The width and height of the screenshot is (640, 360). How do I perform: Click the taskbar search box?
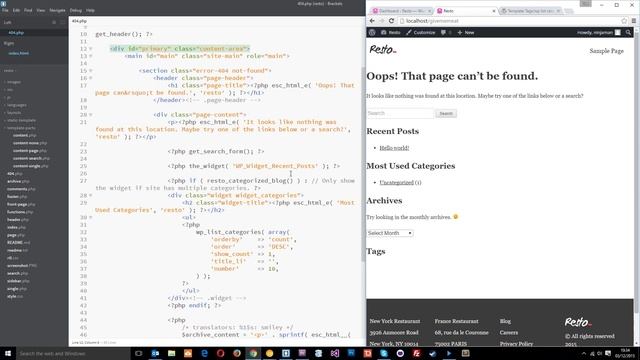[x=73, y=353]
